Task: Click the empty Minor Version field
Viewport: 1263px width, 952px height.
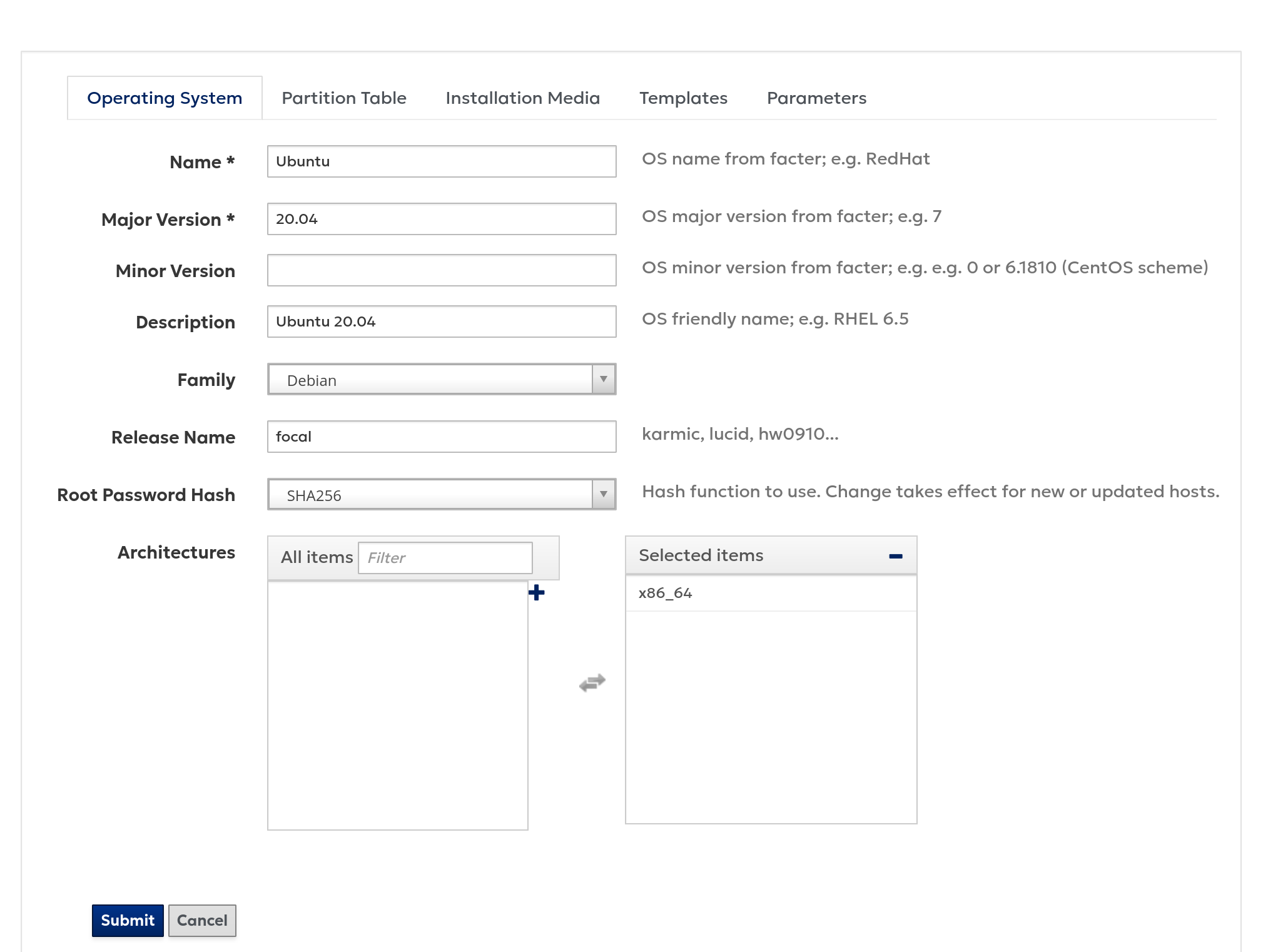Action: pyautogui.click(x=441, y=270)
